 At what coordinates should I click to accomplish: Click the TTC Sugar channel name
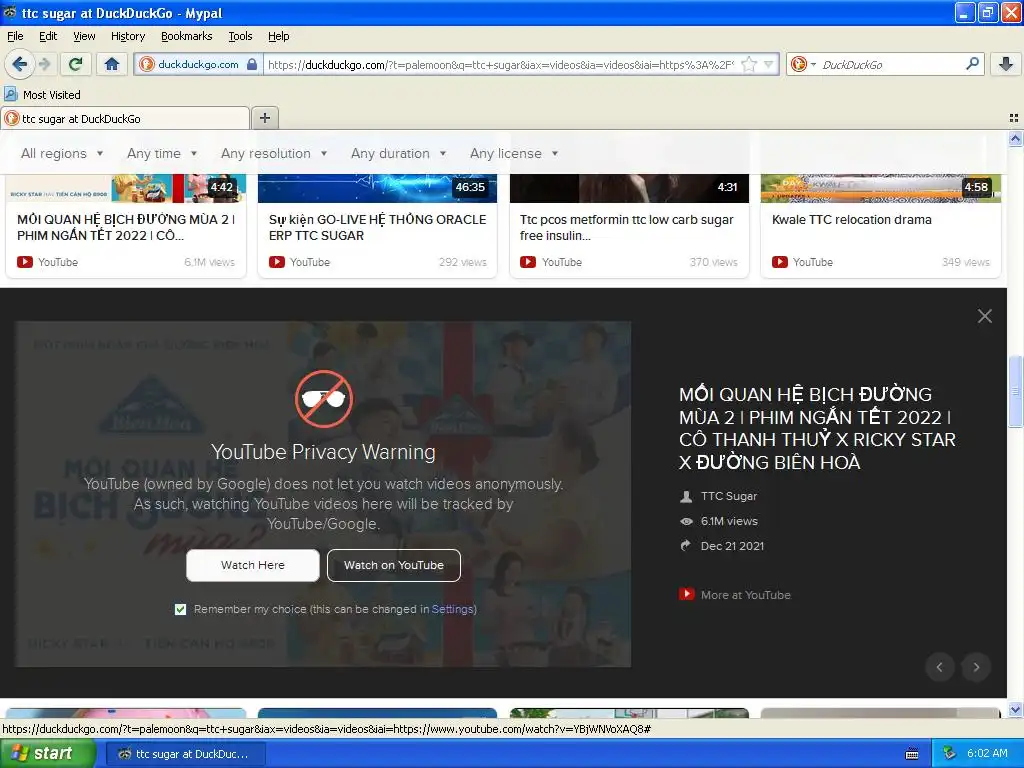[729, 496]
